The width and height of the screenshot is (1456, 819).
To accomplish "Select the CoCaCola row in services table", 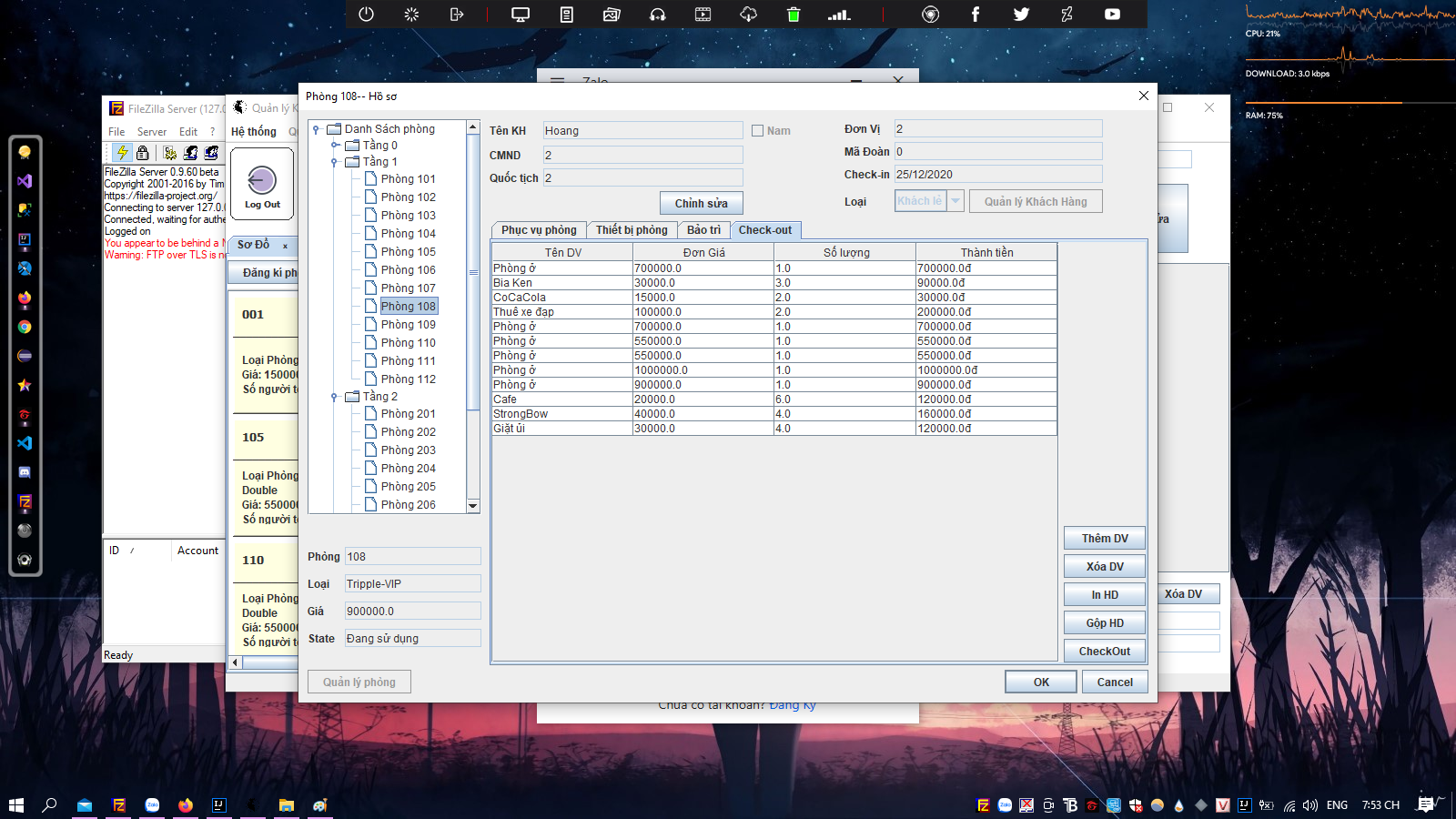I will tap(774, 298).
